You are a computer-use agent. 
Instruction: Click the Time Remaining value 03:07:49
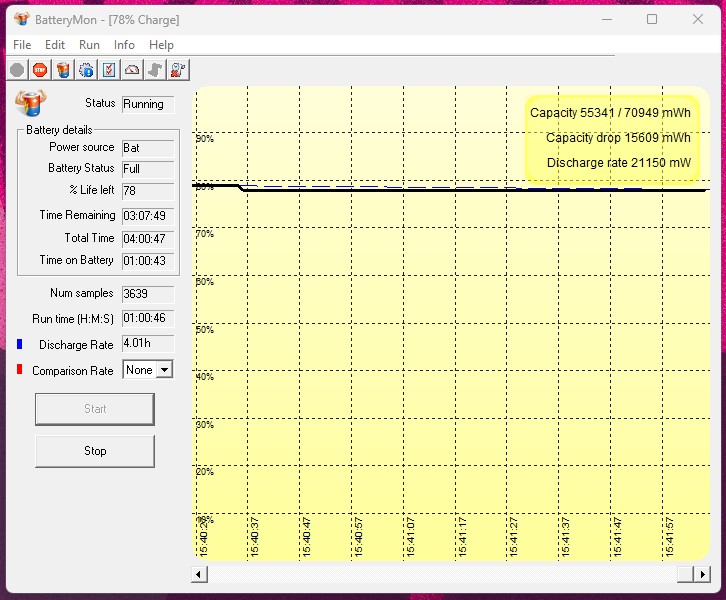[x=148, y=216]
